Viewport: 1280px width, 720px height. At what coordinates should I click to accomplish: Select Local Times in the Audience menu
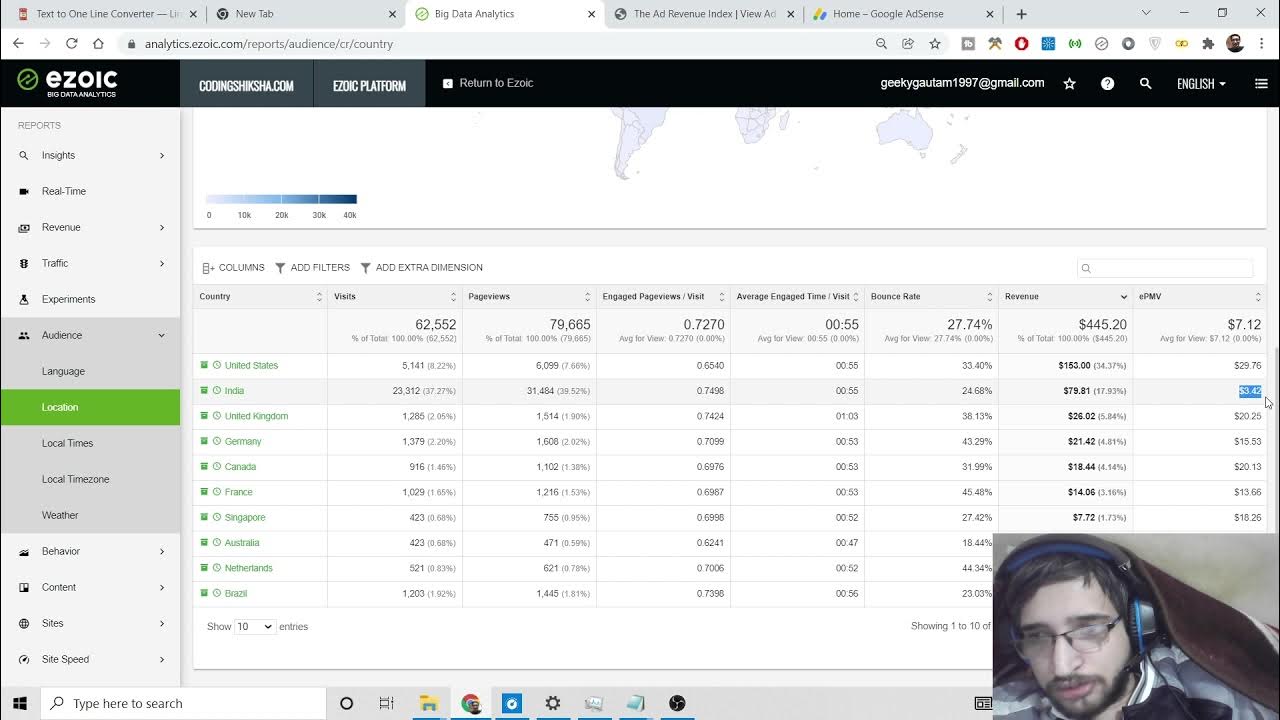point(67,443)
